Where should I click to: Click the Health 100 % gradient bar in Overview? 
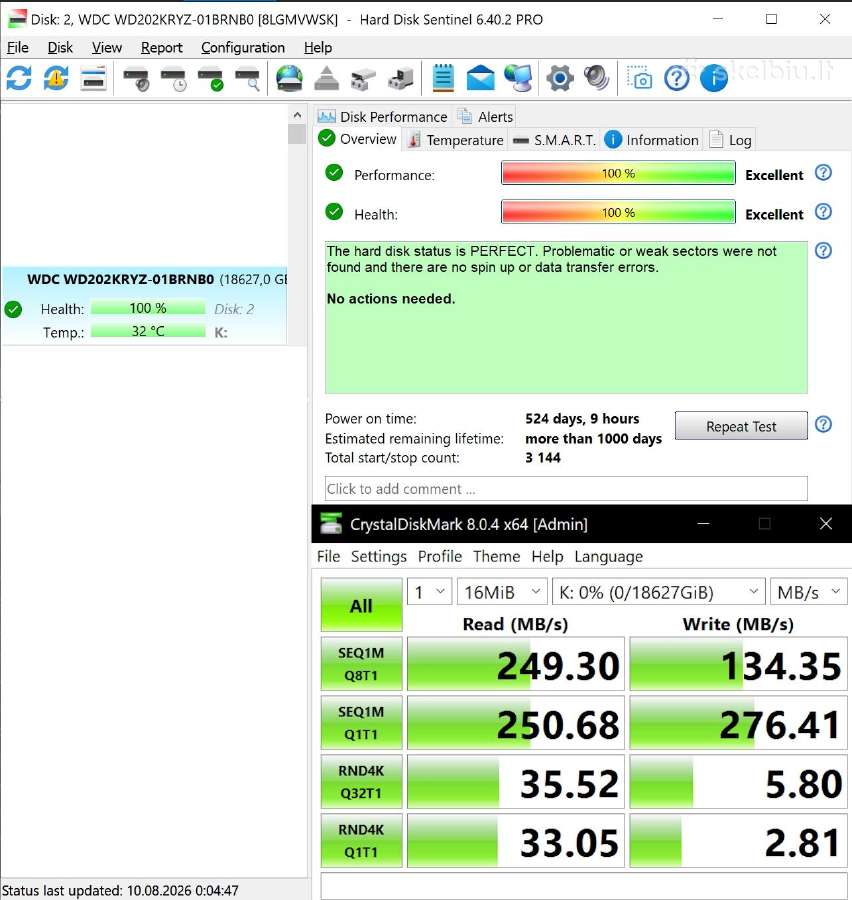point(618,212)
